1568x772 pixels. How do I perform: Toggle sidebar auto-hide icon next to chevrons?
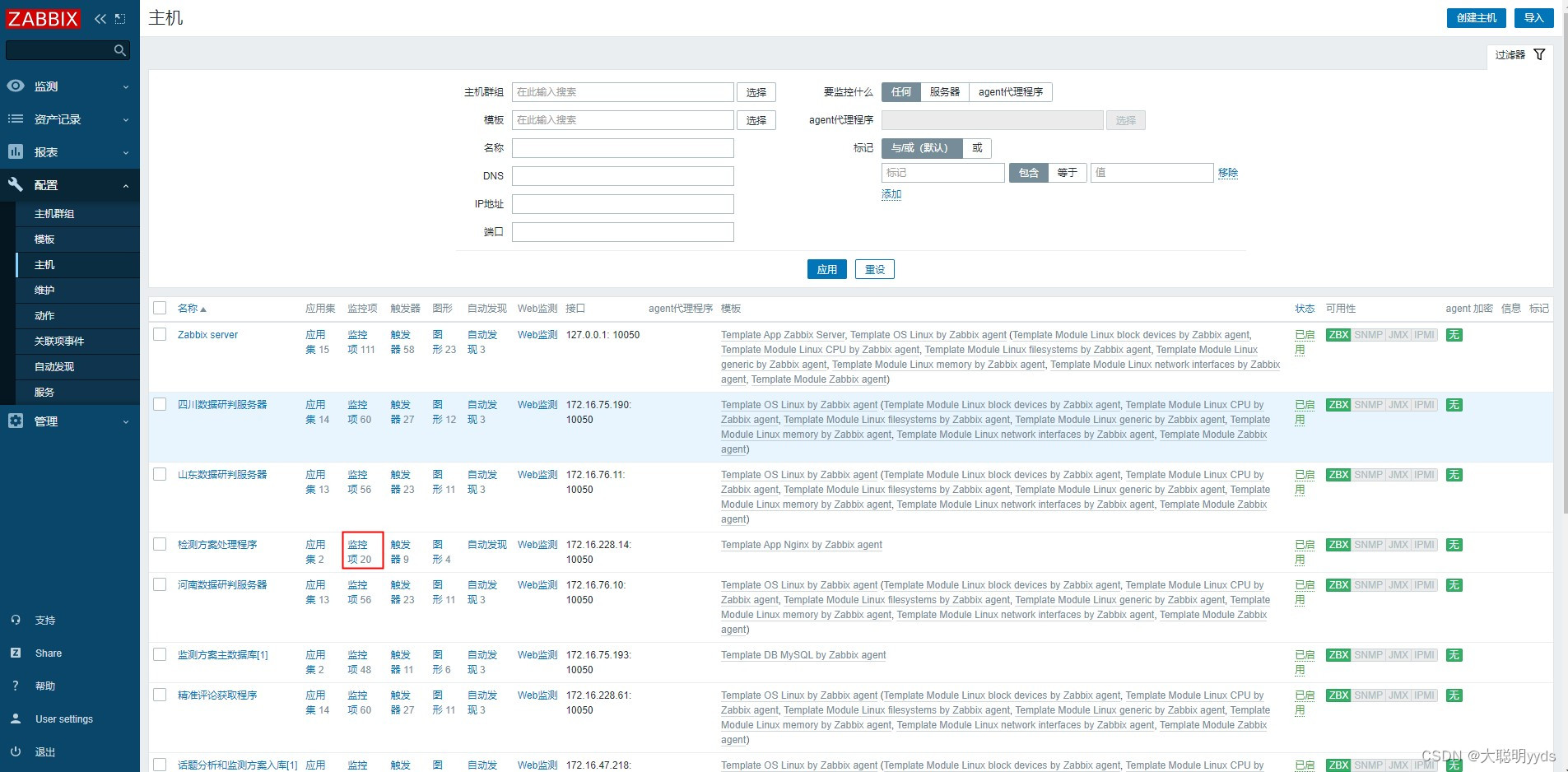click(120, 18)
